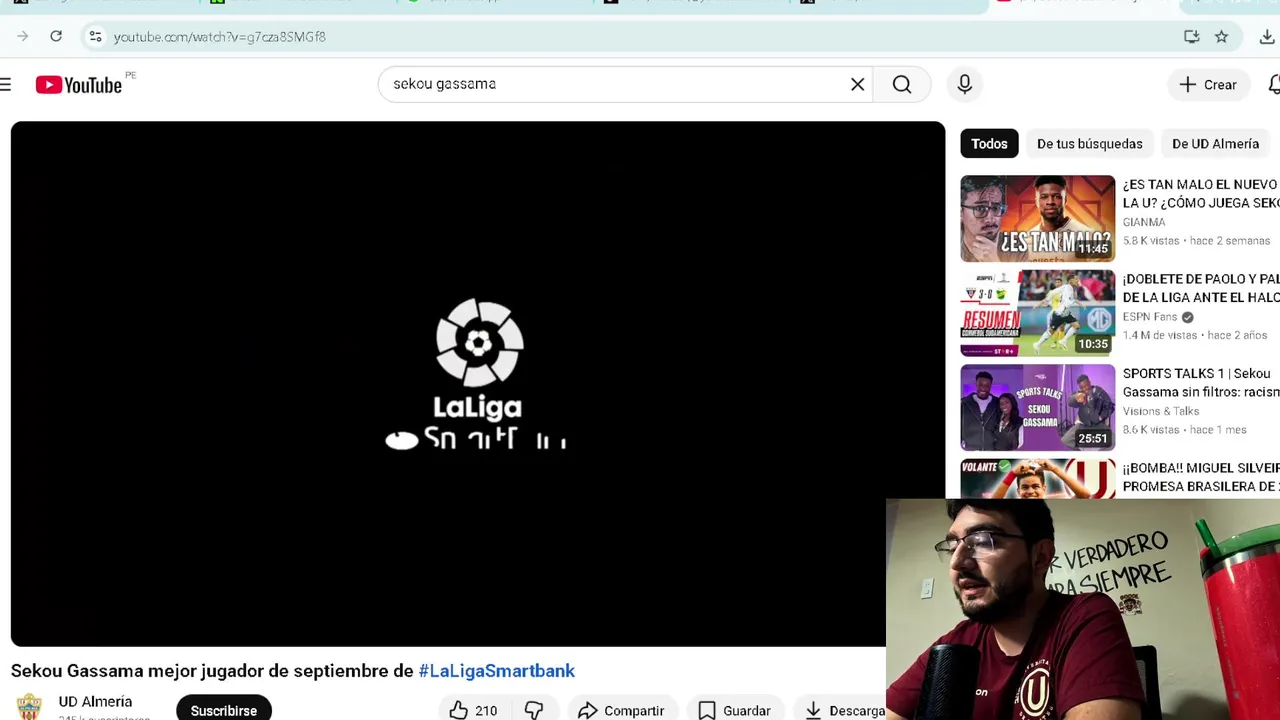Open browser downloads icon
Screen dimensions: 1280x720
[1267, 36]
